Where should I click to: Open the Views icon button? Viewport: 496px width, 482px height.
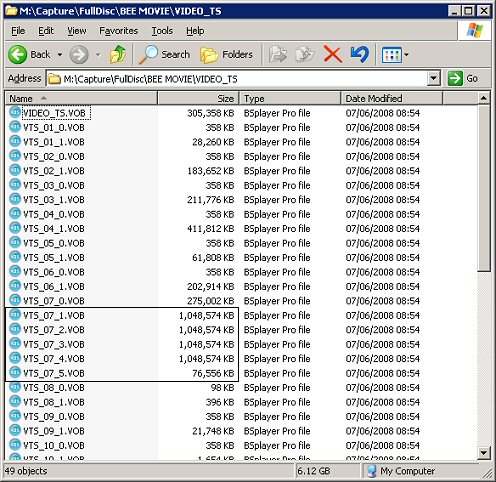point(392,55)
